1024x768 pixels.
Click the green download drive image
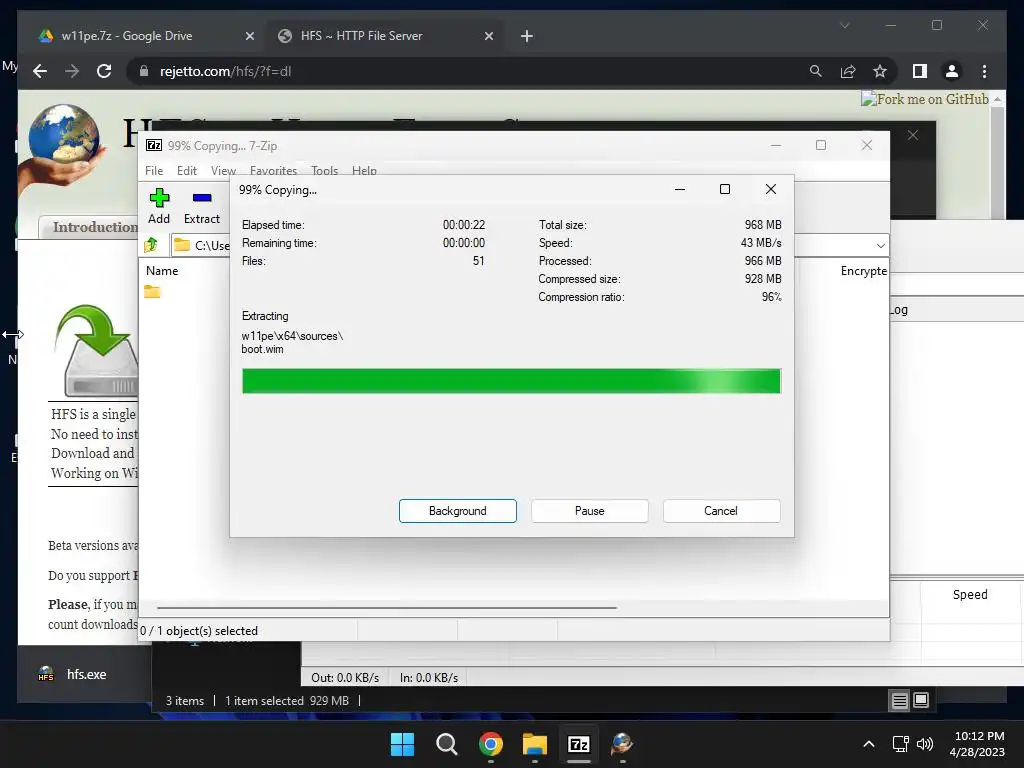click(97, 350)
